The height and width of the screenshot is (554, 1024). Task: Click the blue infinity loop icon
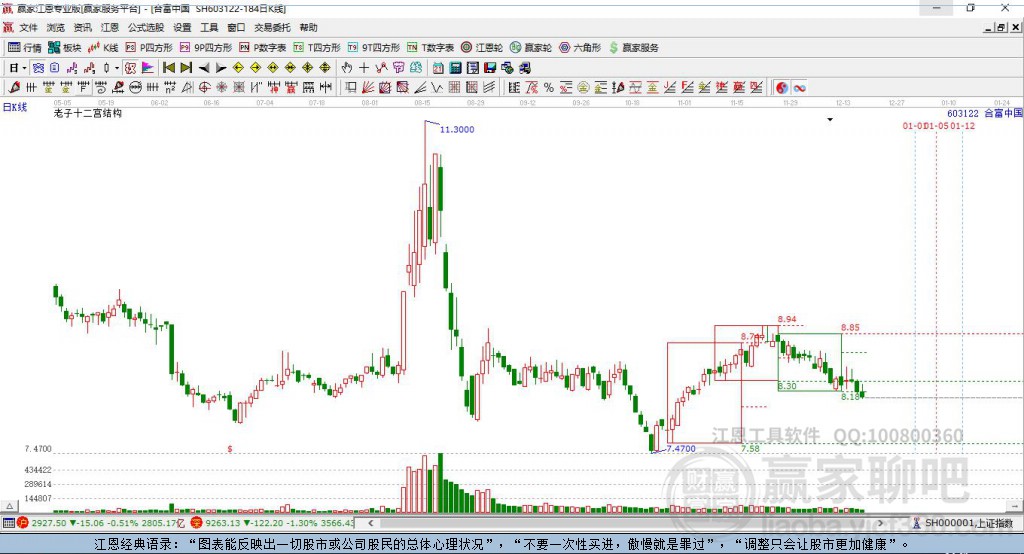point(799,88)
